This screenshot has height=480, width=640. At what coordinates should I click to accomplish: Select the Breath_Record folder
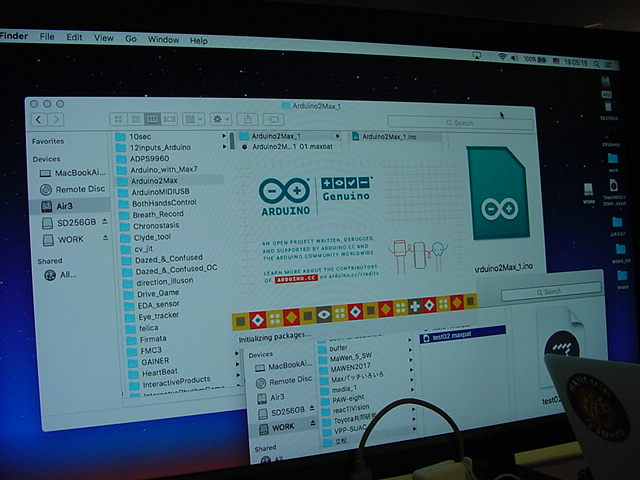click(x=152, y=214)
